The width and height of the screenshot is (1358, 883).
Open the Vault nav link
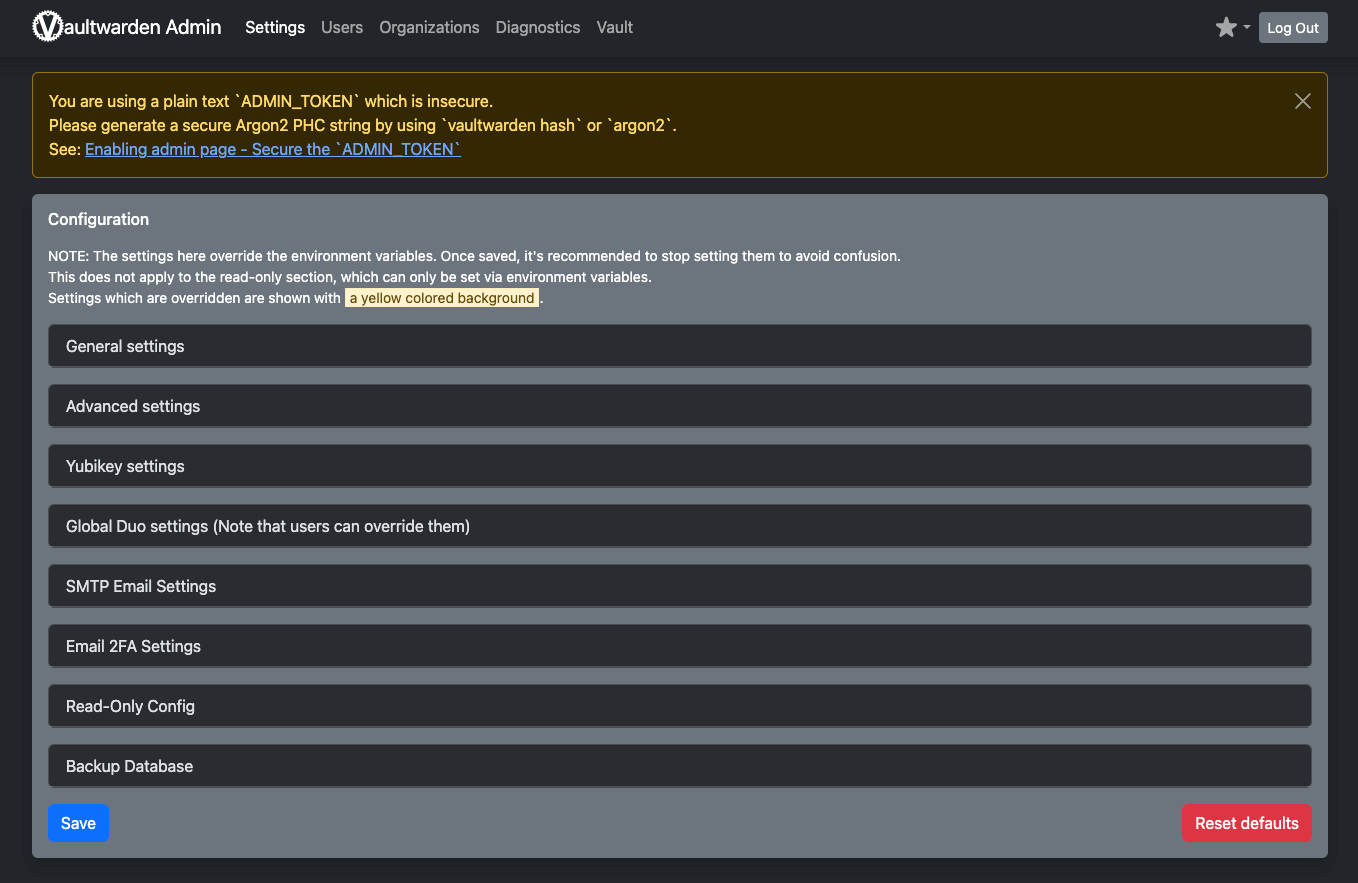pyautogui.click(x=614, y=27)
